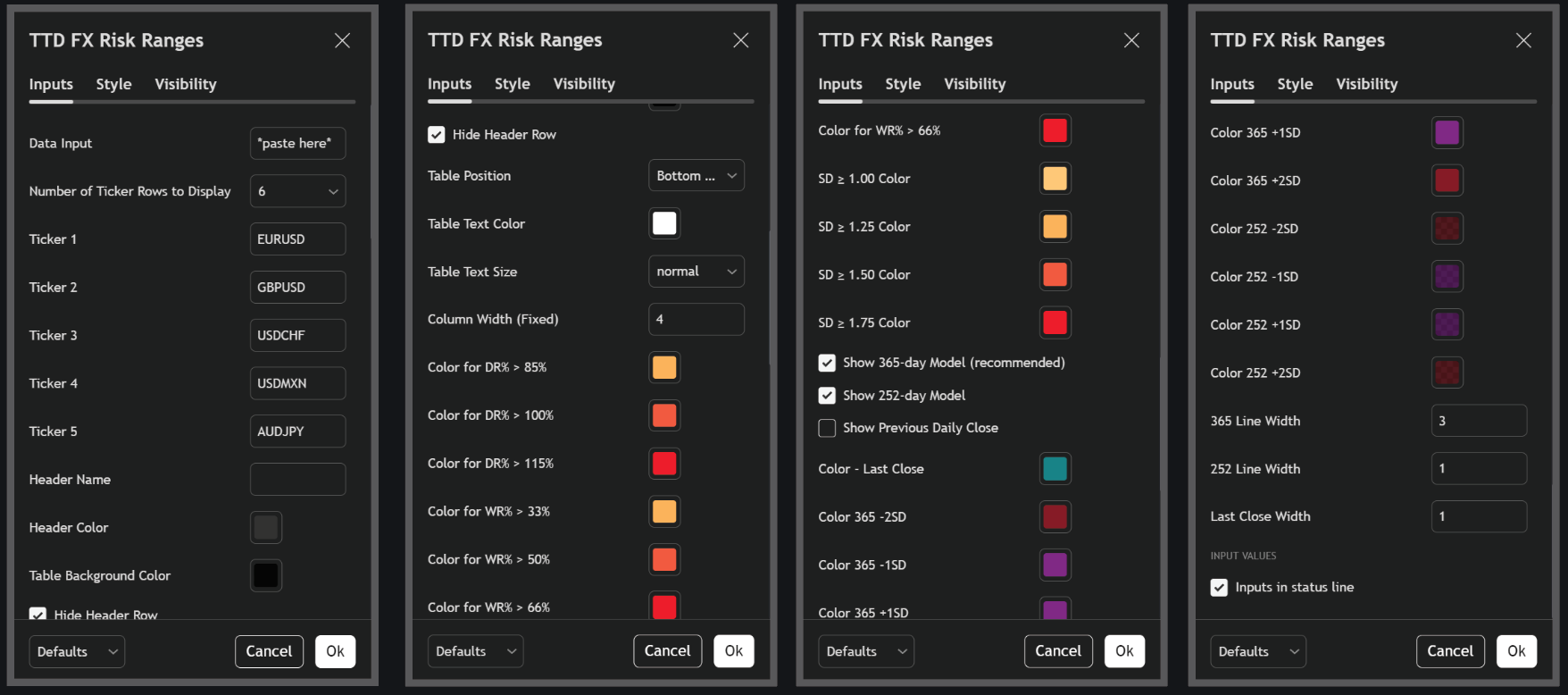Close the fourth dialog with Color 252 options
Screen dimensions: 1568x695
[x=1523, y=40]
